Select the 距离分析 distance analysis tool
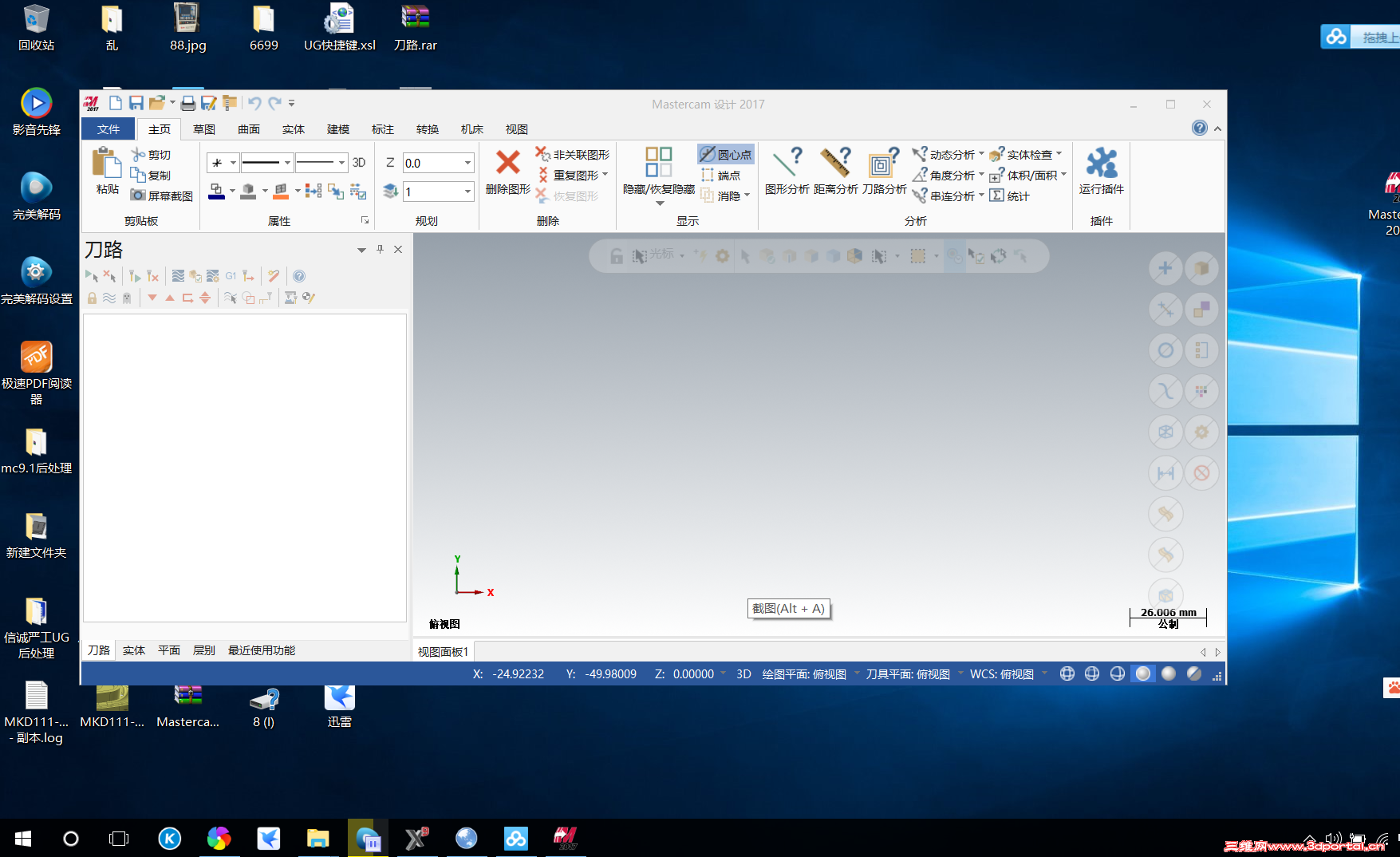This screenshot has width=1400, height=857. click(836, 171)
